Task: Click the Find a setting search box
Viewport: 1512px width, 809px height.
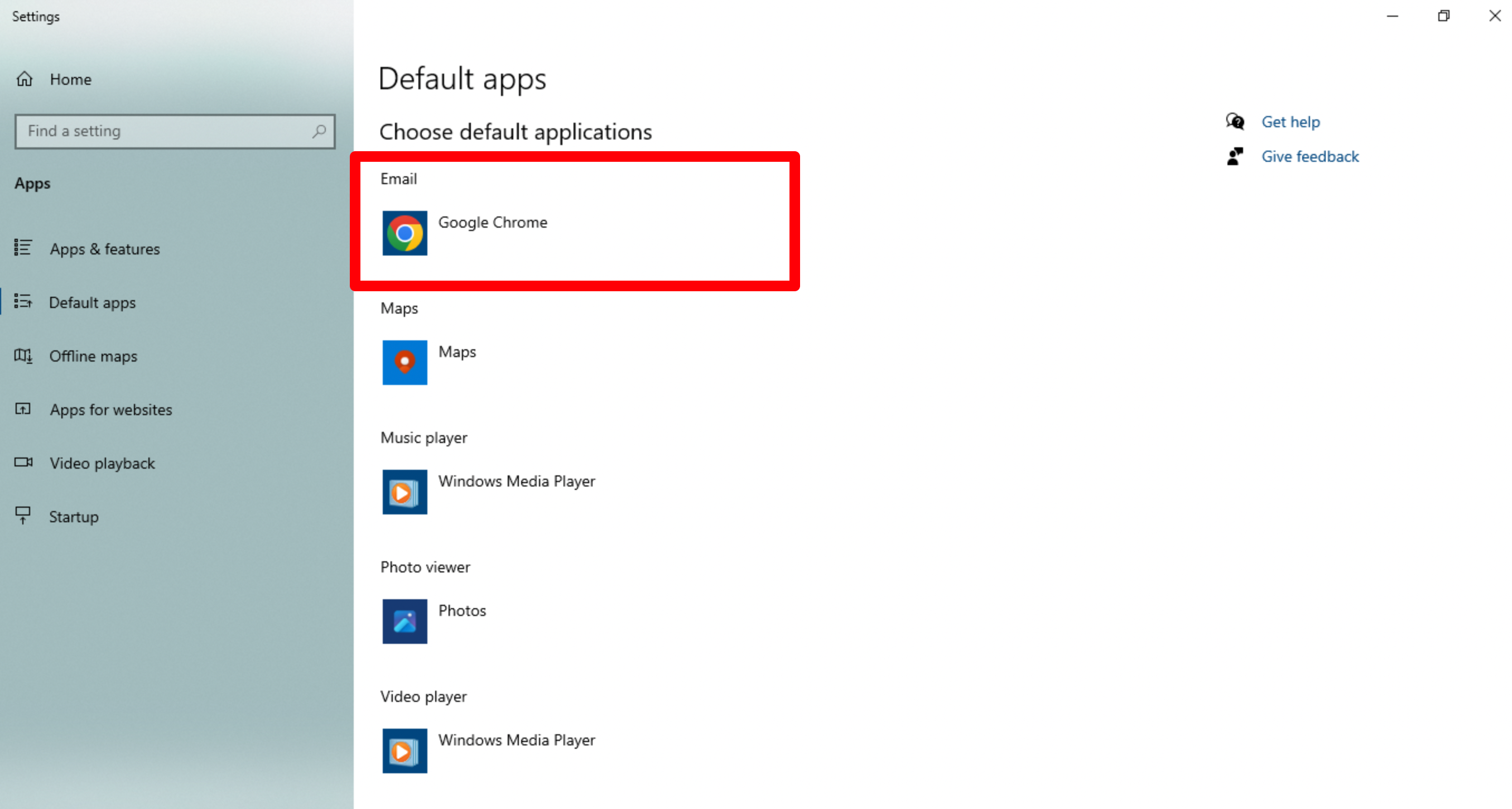Action: pyautogui.click(x=175, y=131)
